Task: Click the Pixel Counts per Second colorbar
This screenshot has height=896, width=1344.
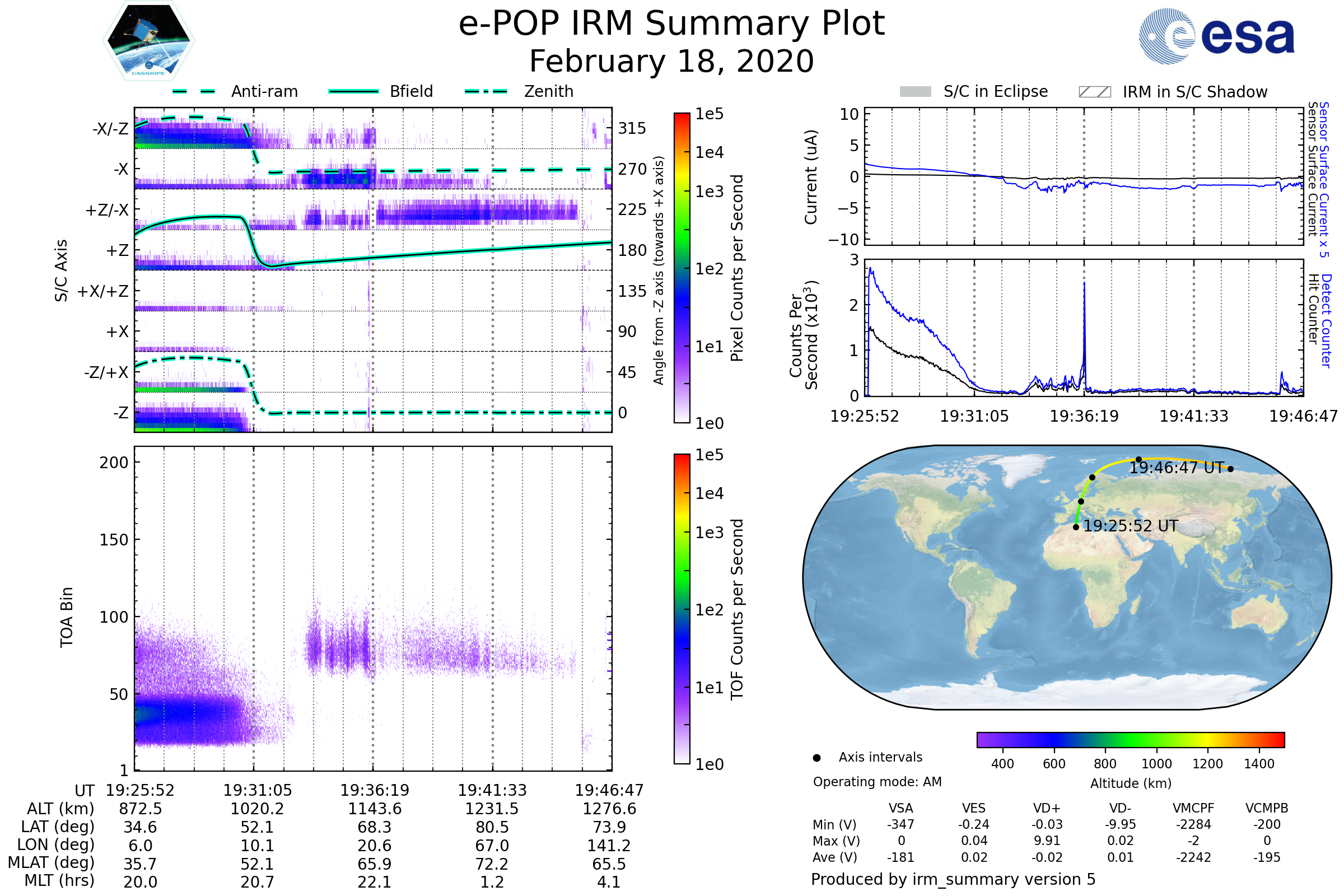Action: (x=682, y=268)
